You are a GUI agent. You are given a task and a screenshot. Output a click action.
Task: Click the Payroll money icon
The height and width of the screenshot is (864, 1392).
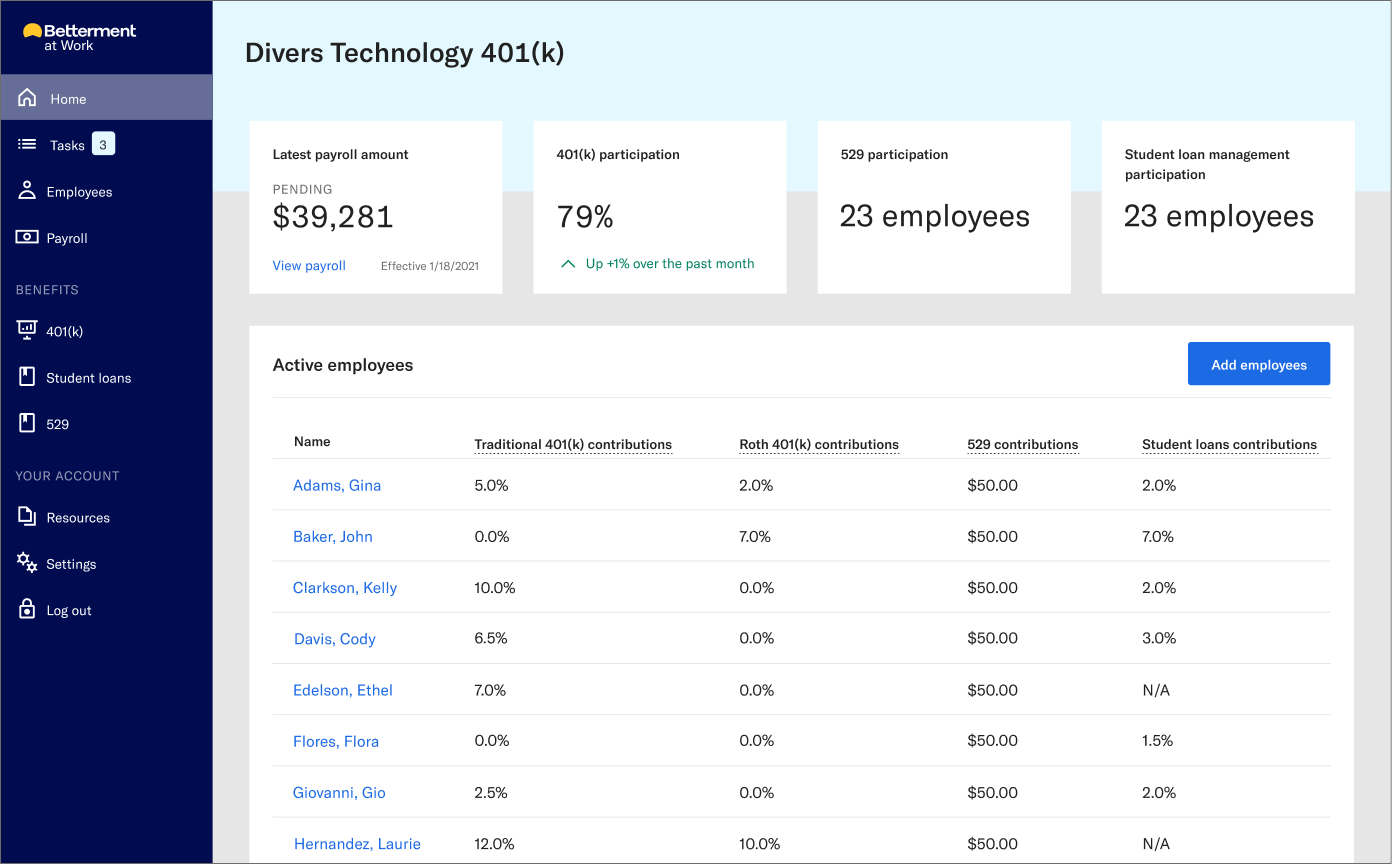[x=27, y=238]
